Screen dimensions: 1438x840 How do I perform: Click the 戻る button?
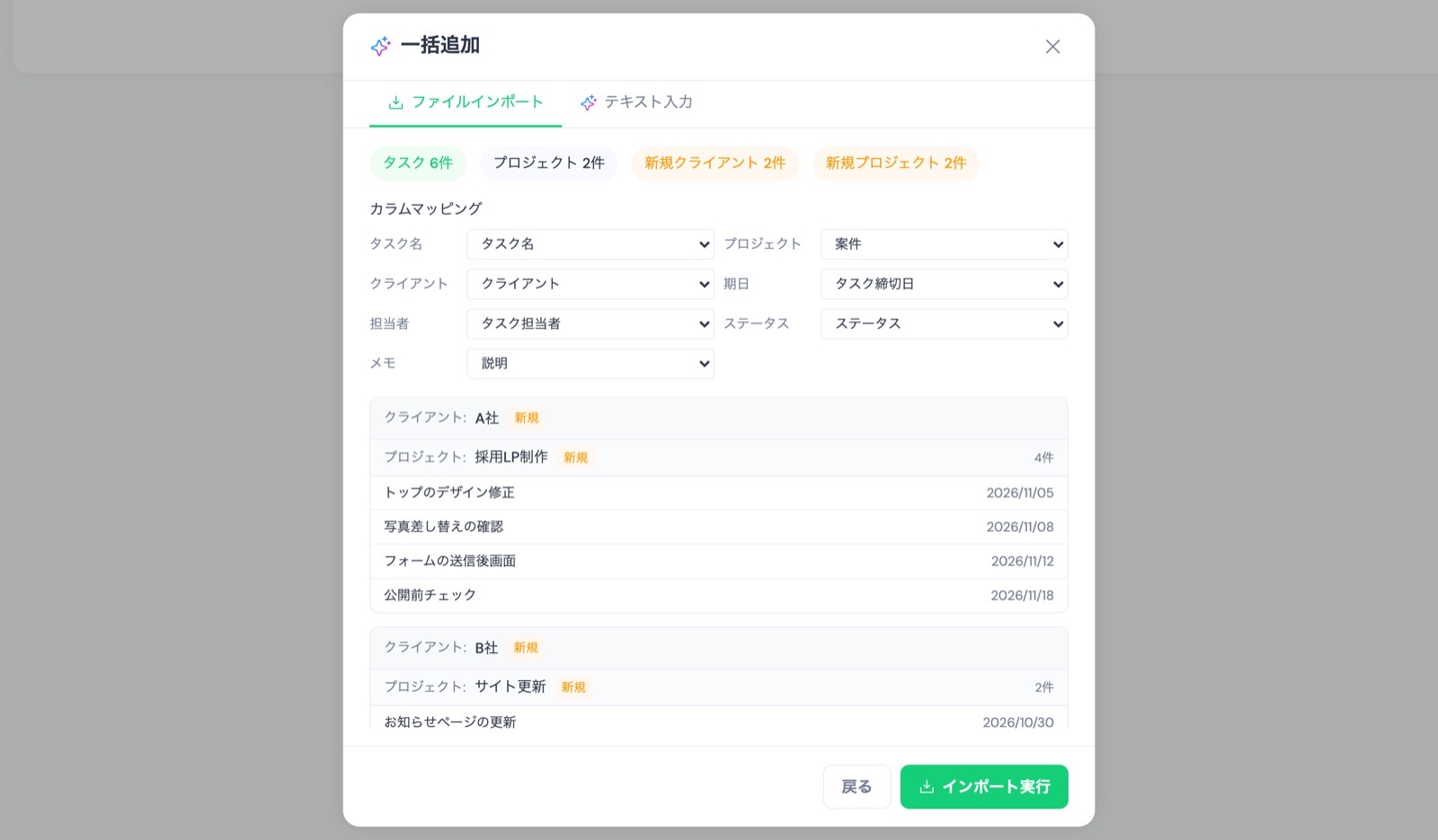click(x=857, y=787)
